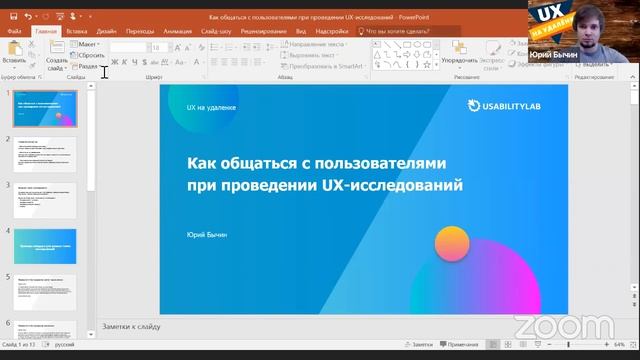The height and width of the screenshot is (360, 640).
Task: Toggle bold (Ж) formatting
Action: click(114, 62)
